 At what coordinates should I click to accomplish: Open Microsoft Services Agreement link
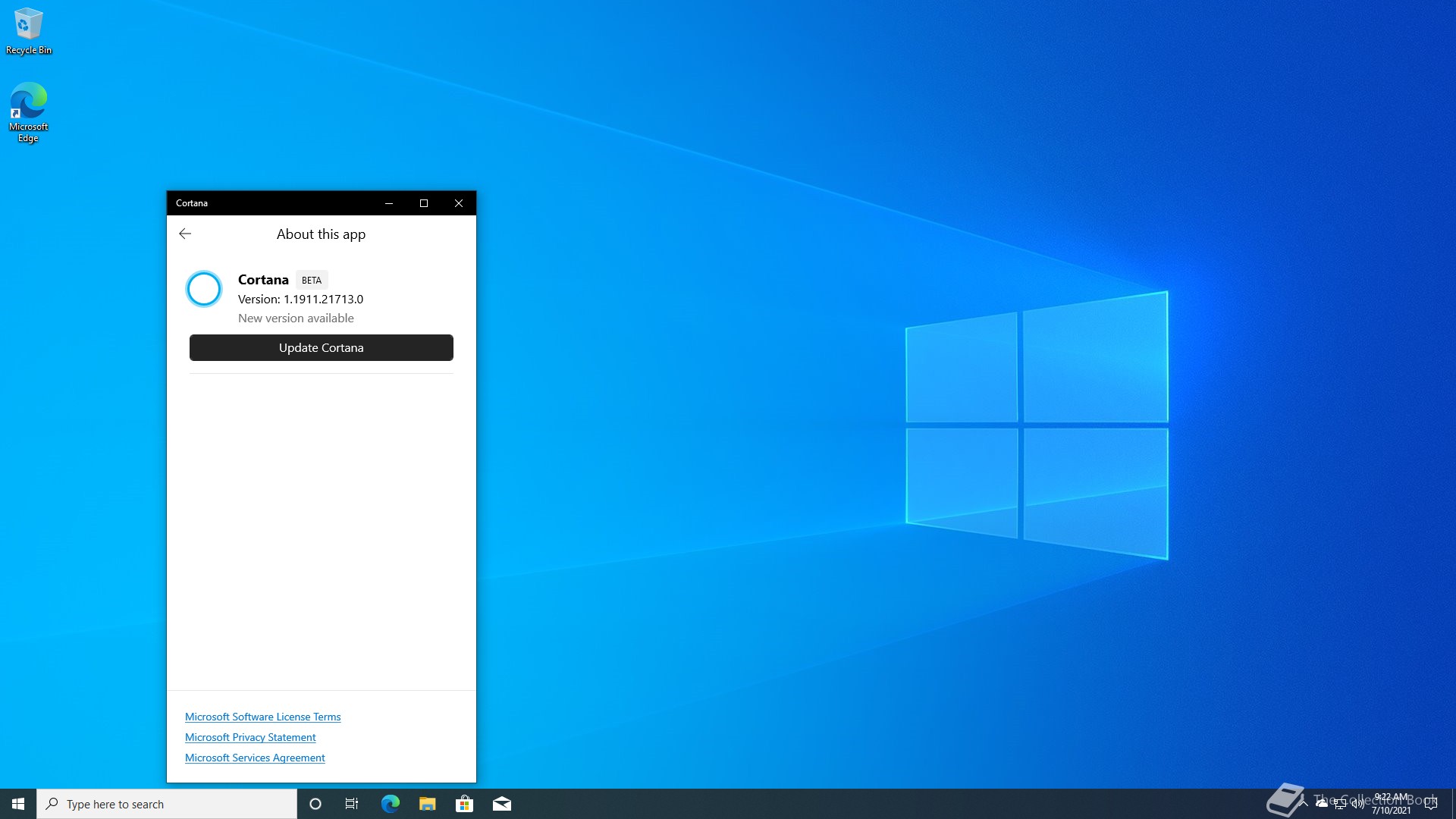pyautogui.click(x=255, y=758)
